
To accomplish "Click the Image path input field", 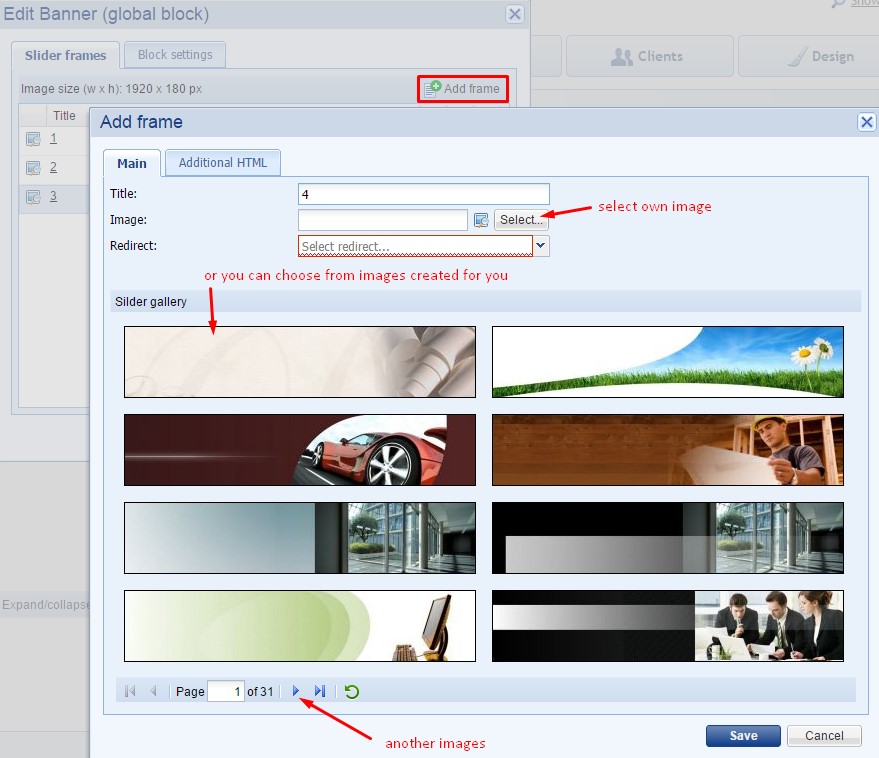I will [383, 220].
